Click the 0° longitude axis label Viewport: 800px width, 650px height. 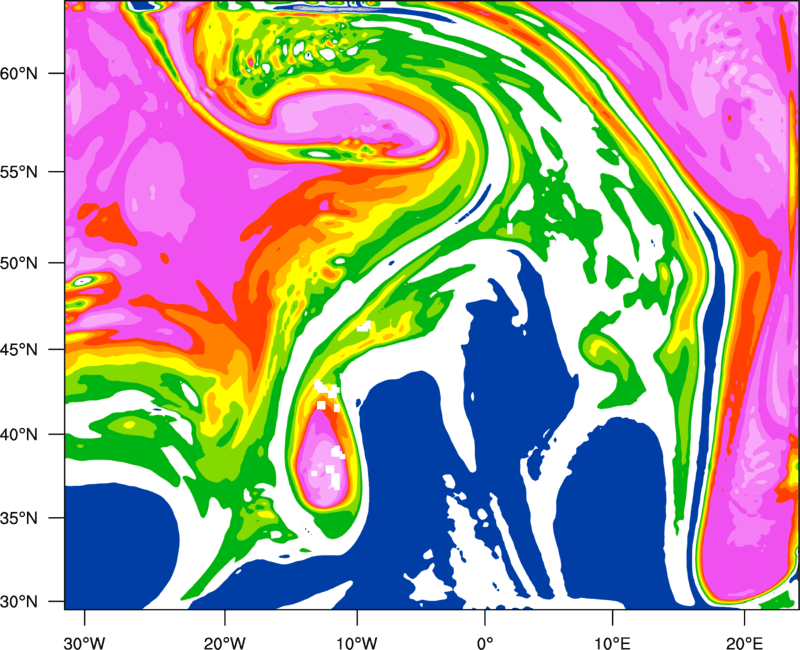pos(485,643)
